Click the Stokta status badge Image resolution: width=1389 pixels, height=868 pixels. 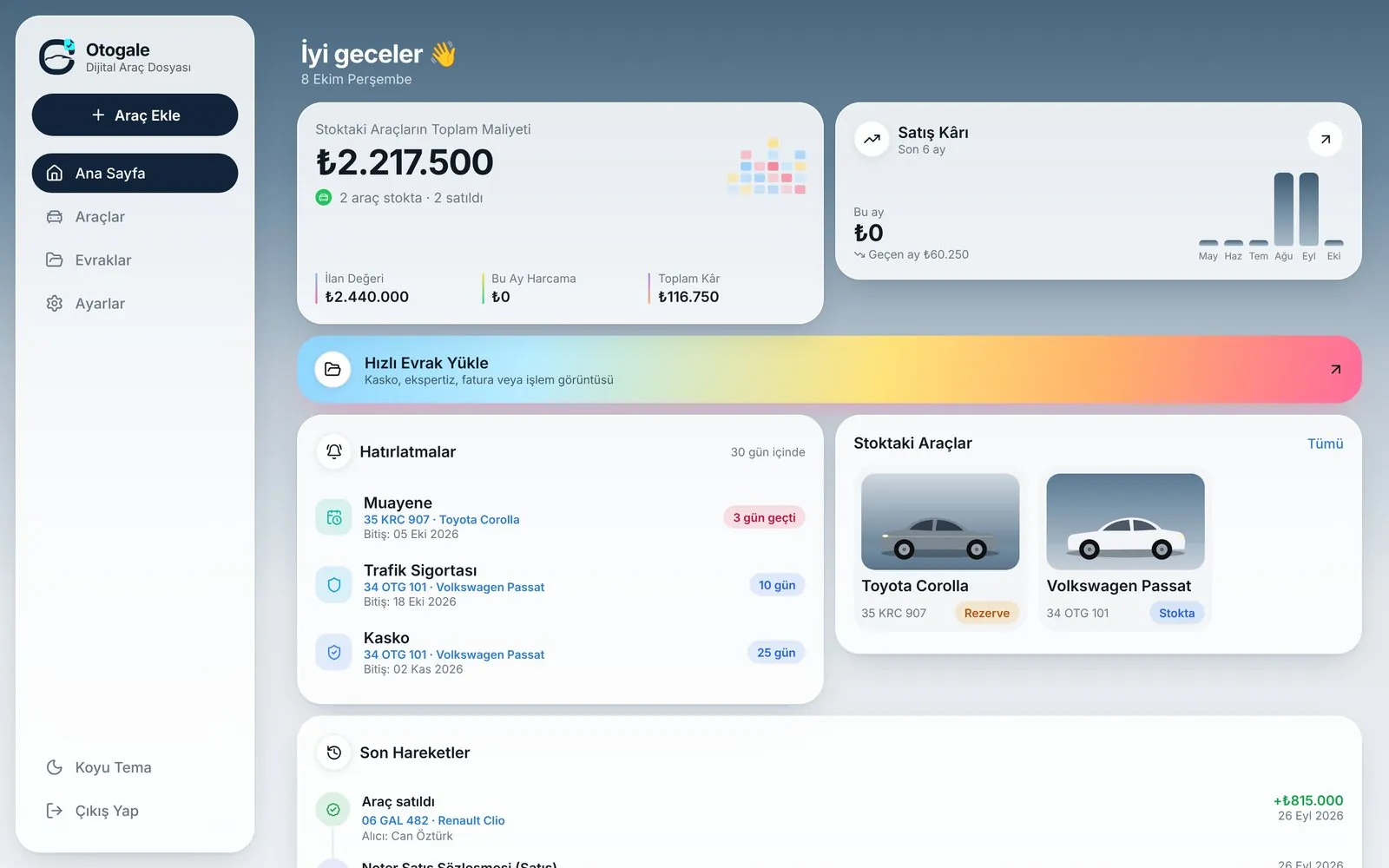click(1176, 613)
